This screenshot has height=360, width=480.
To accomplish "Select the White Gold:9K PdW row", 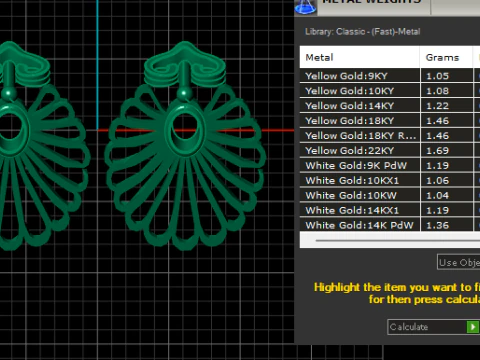I will point(390,166).
